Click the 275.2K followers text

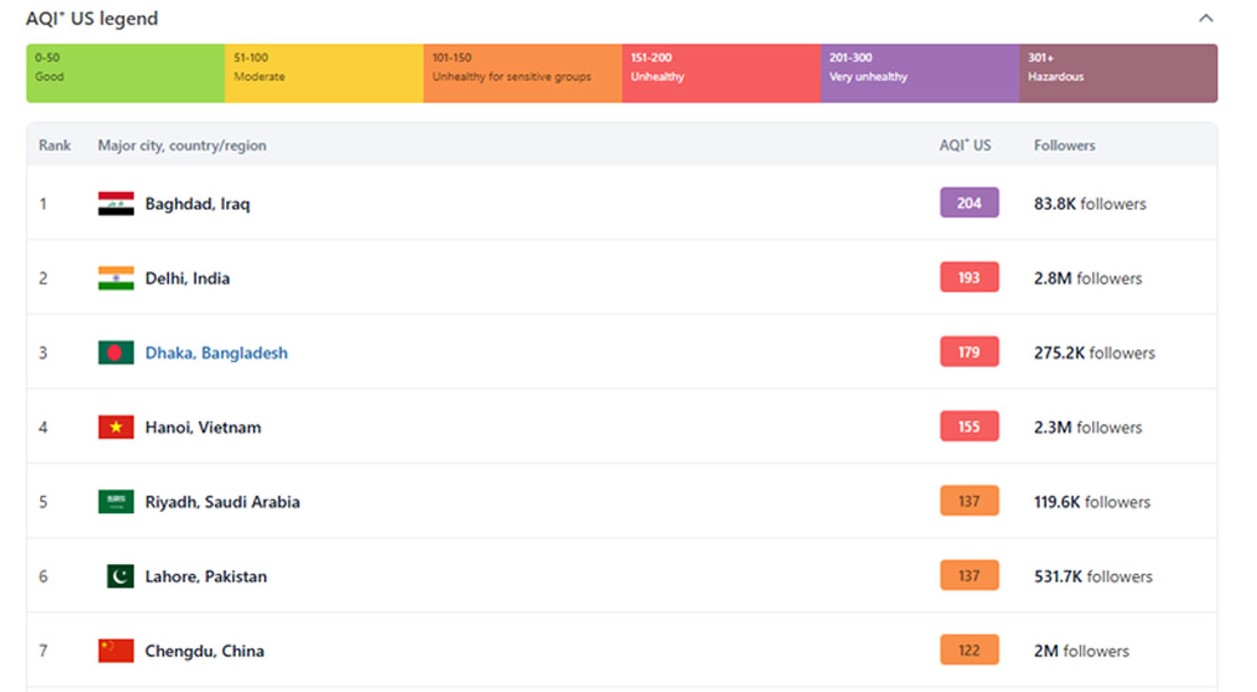[x=1094, y=353]
